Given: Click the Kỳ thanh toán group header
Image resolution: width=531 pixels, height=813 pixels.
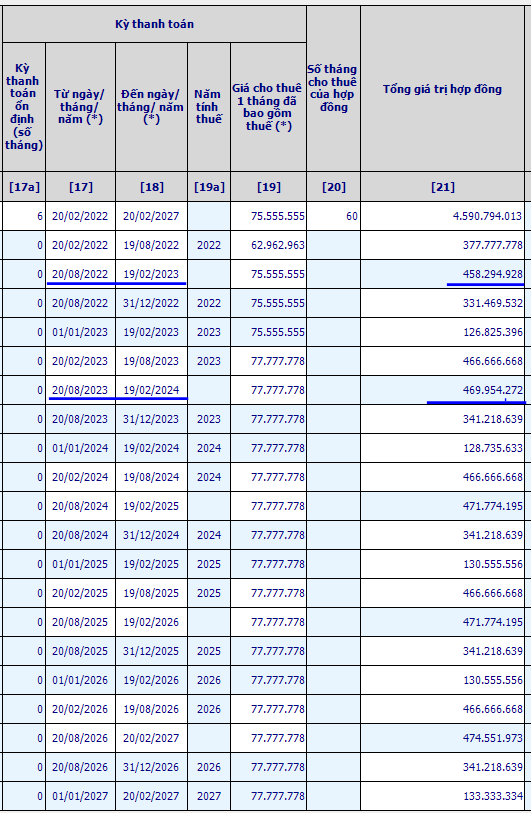Looking at the screenshot, I should (154, 24).
